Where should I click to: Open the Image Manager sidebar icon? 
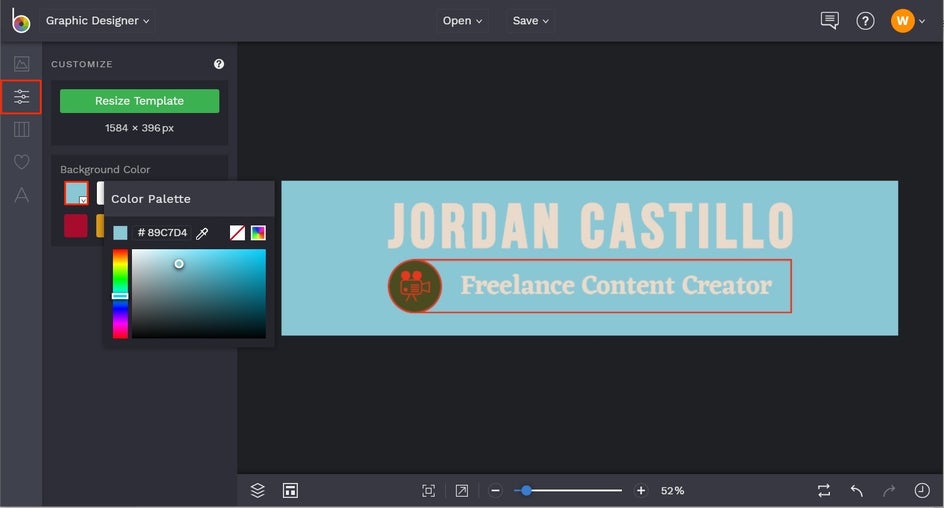coord(21,64)
